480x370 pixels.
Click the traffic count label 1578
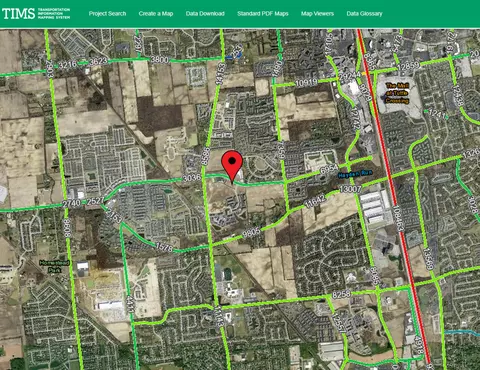(x=164, y=248)
